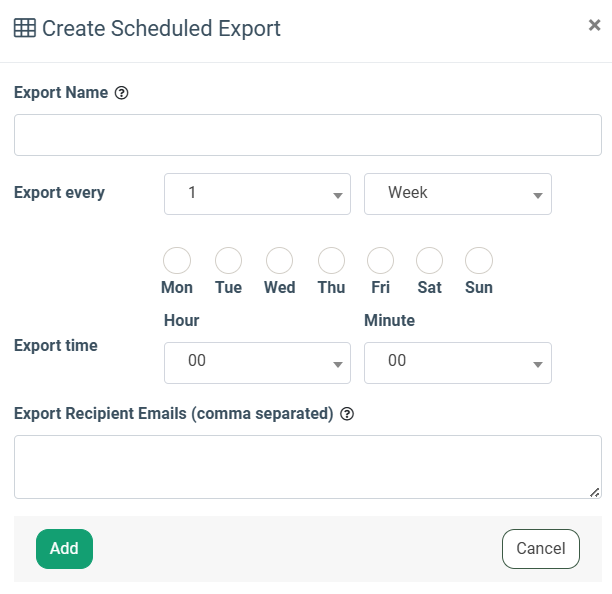Select Sunday as export day
The image size is (612, 594).
479,261
